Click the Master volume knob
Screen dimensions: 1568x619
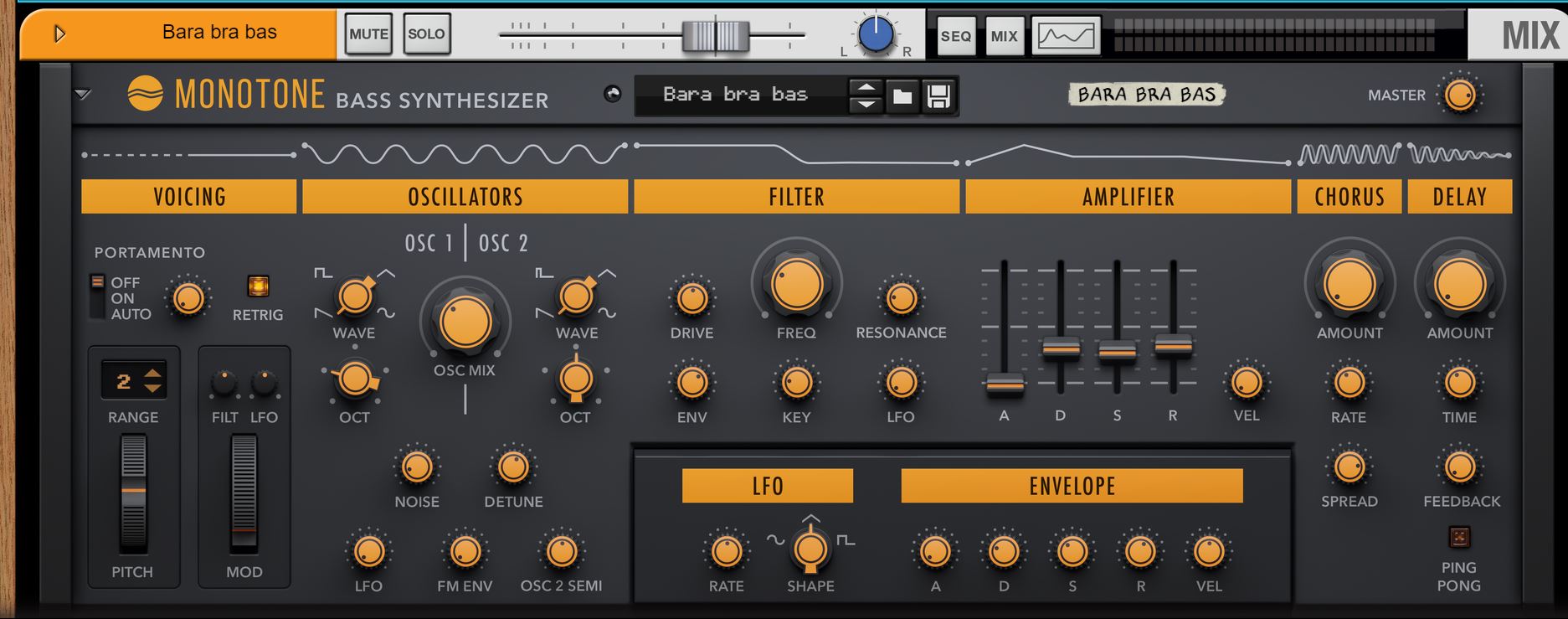point(1460,95)
